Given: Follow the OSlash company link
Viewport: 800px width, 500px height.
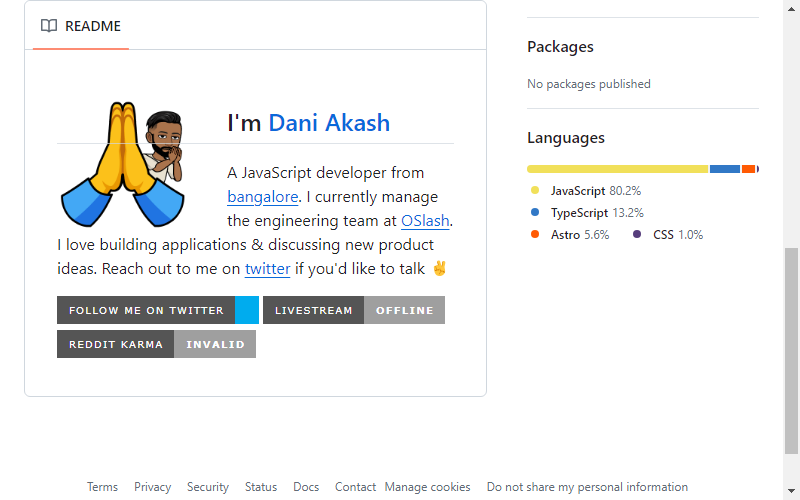Looking at the screenshot, I should coord(425,221).
